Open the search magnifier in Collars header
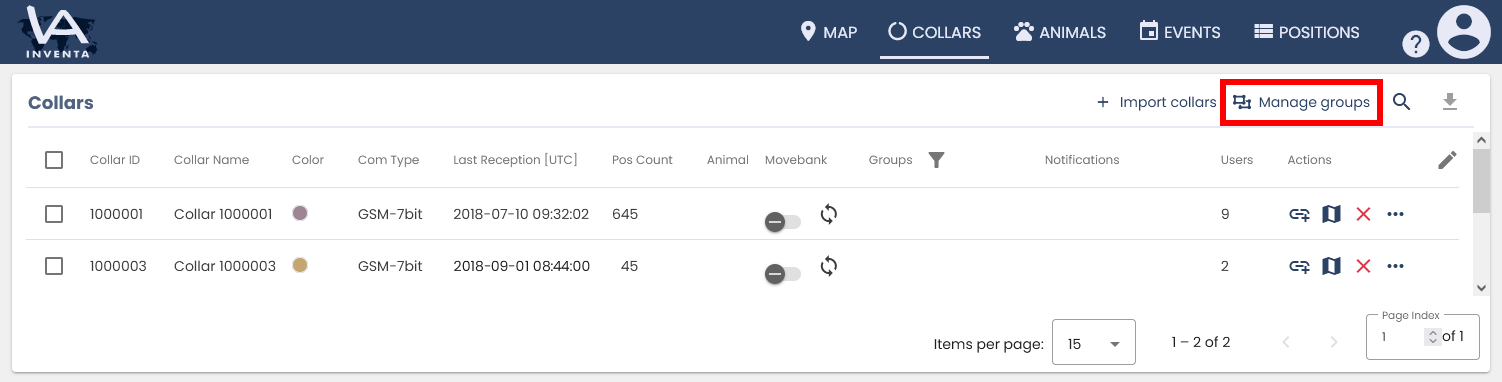 point(1402,102)
